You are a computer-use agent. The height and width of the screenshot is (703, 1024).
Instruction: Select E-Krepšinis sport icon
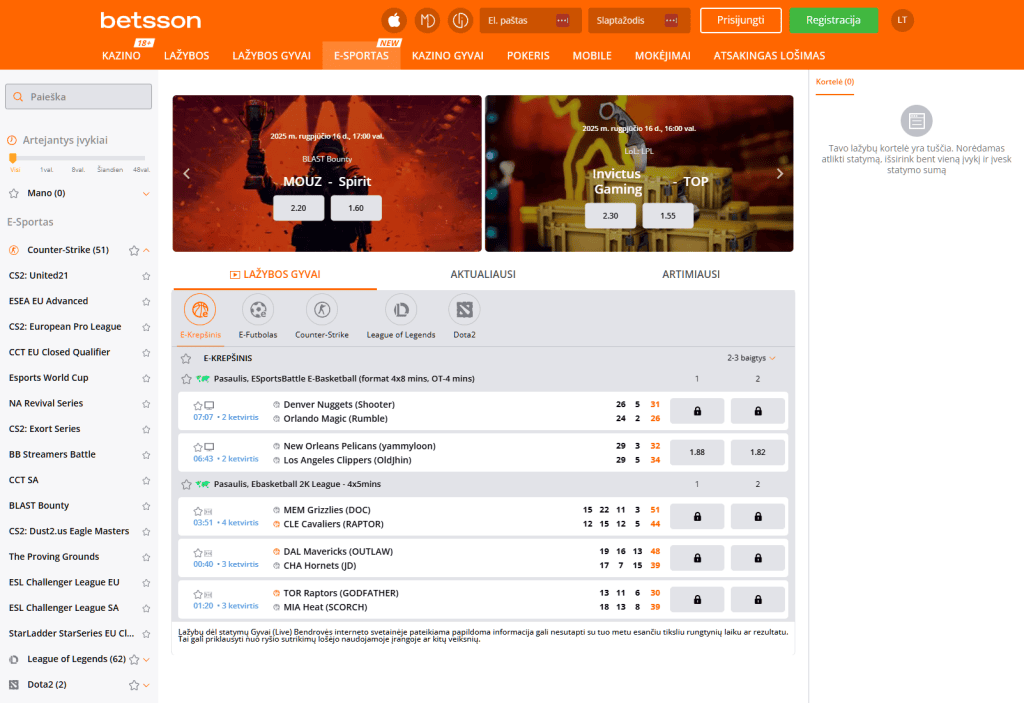[x=200, y=310]
